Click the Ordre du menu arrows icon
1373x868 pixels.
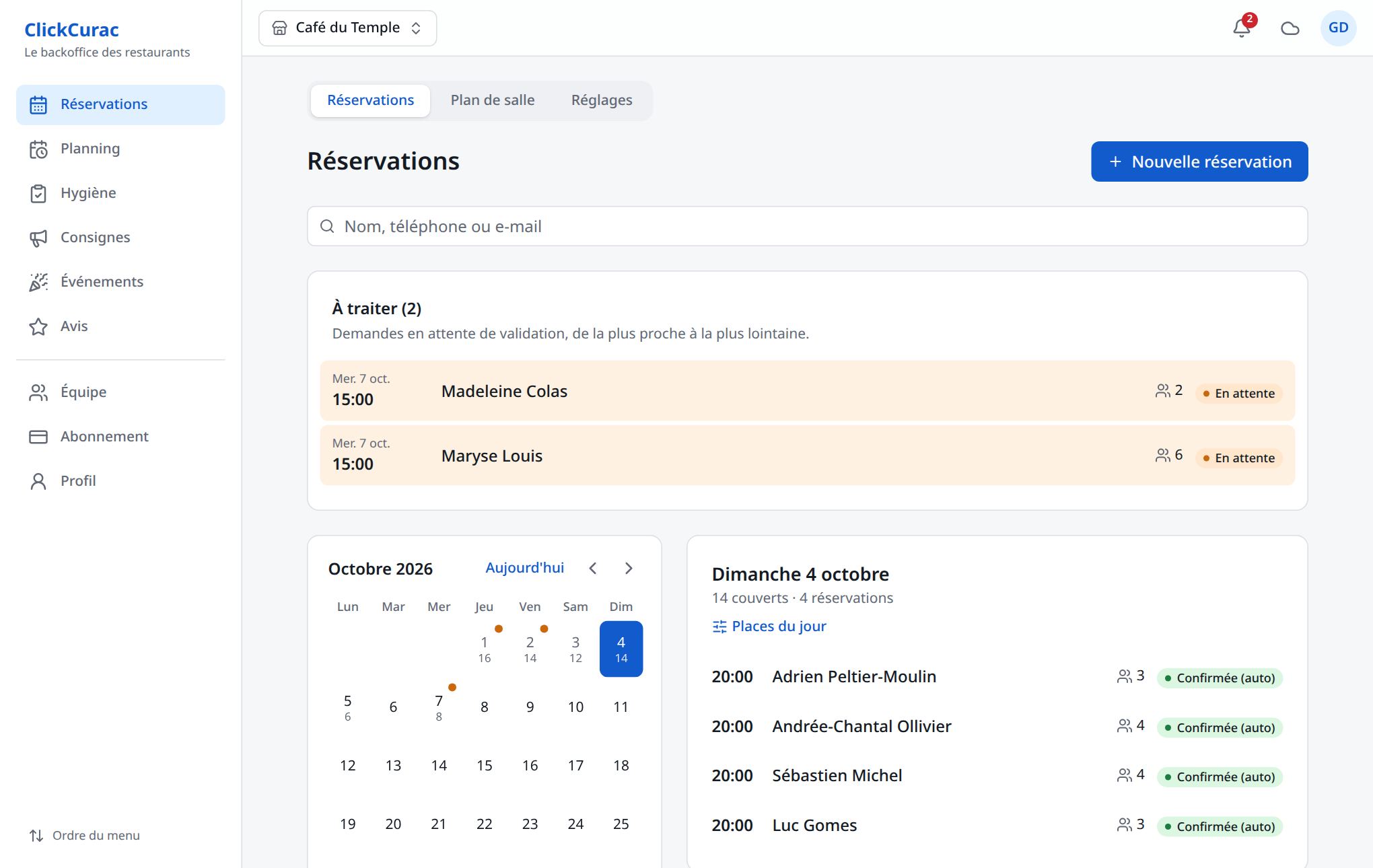coord(36,836)
